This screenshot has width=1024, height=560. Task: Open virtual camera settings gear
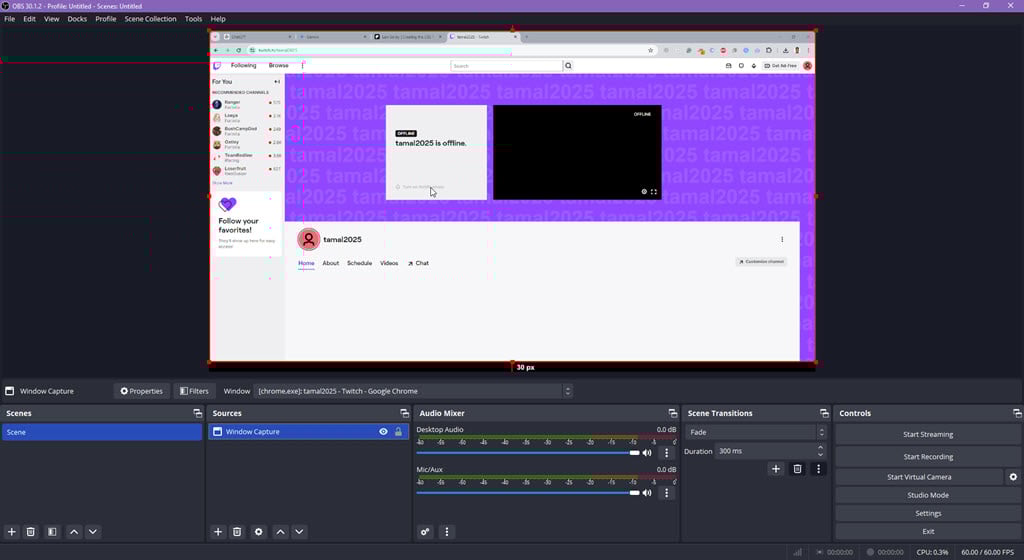click(1013, 477)
